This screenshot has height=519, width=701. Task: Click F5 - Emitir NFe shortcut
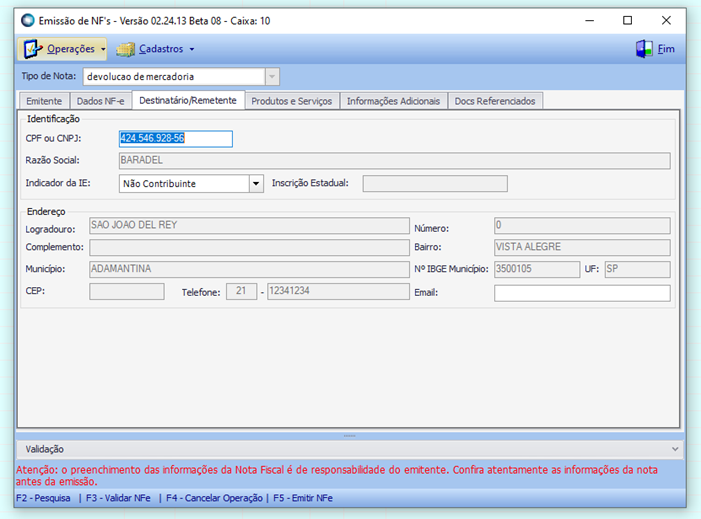303,498
